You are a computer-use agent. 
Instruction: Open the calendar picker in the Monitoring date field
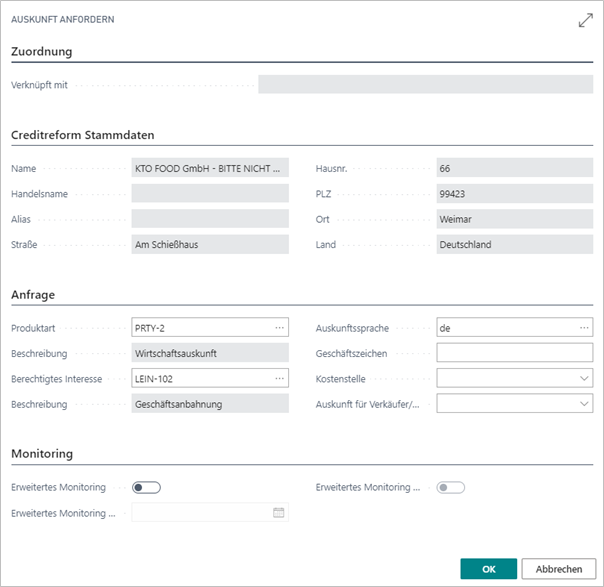(x=279, y=512)
